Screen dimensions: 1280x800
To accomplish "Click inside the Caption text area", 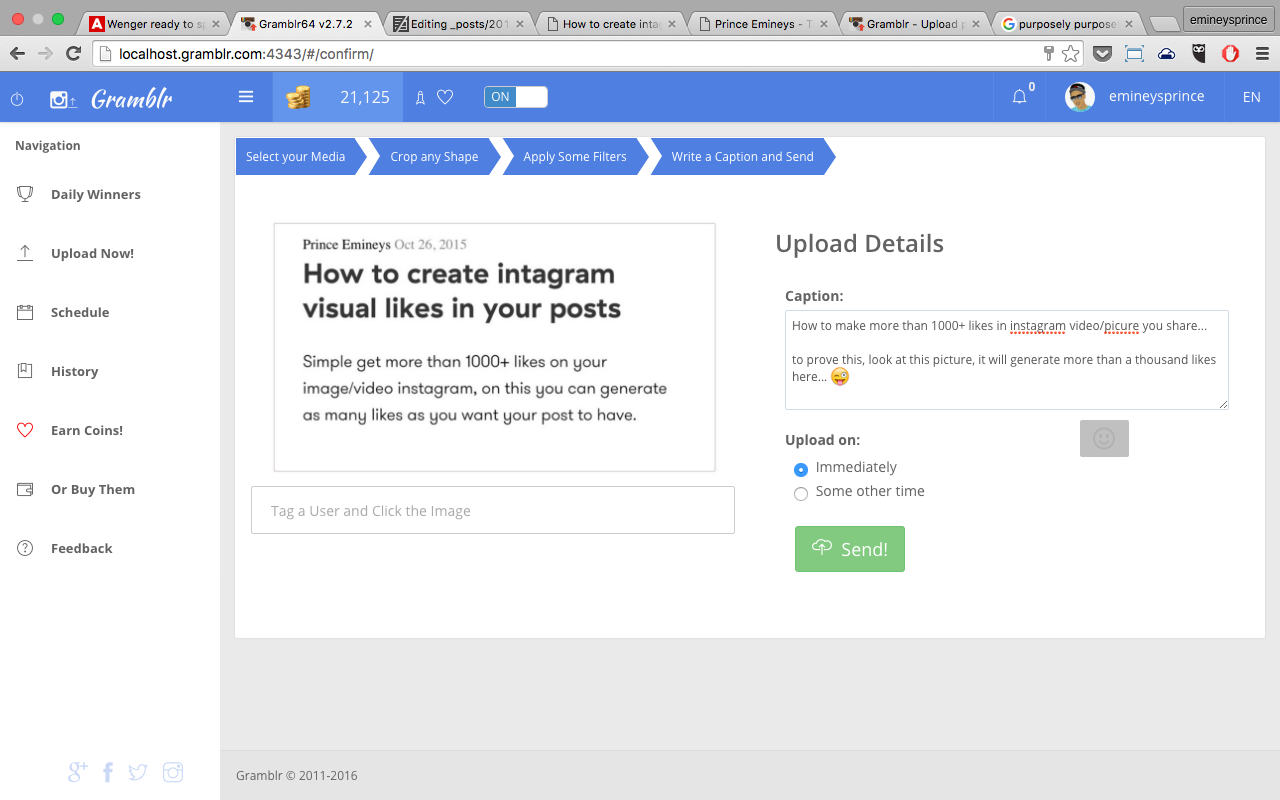I will [1007, 360].
